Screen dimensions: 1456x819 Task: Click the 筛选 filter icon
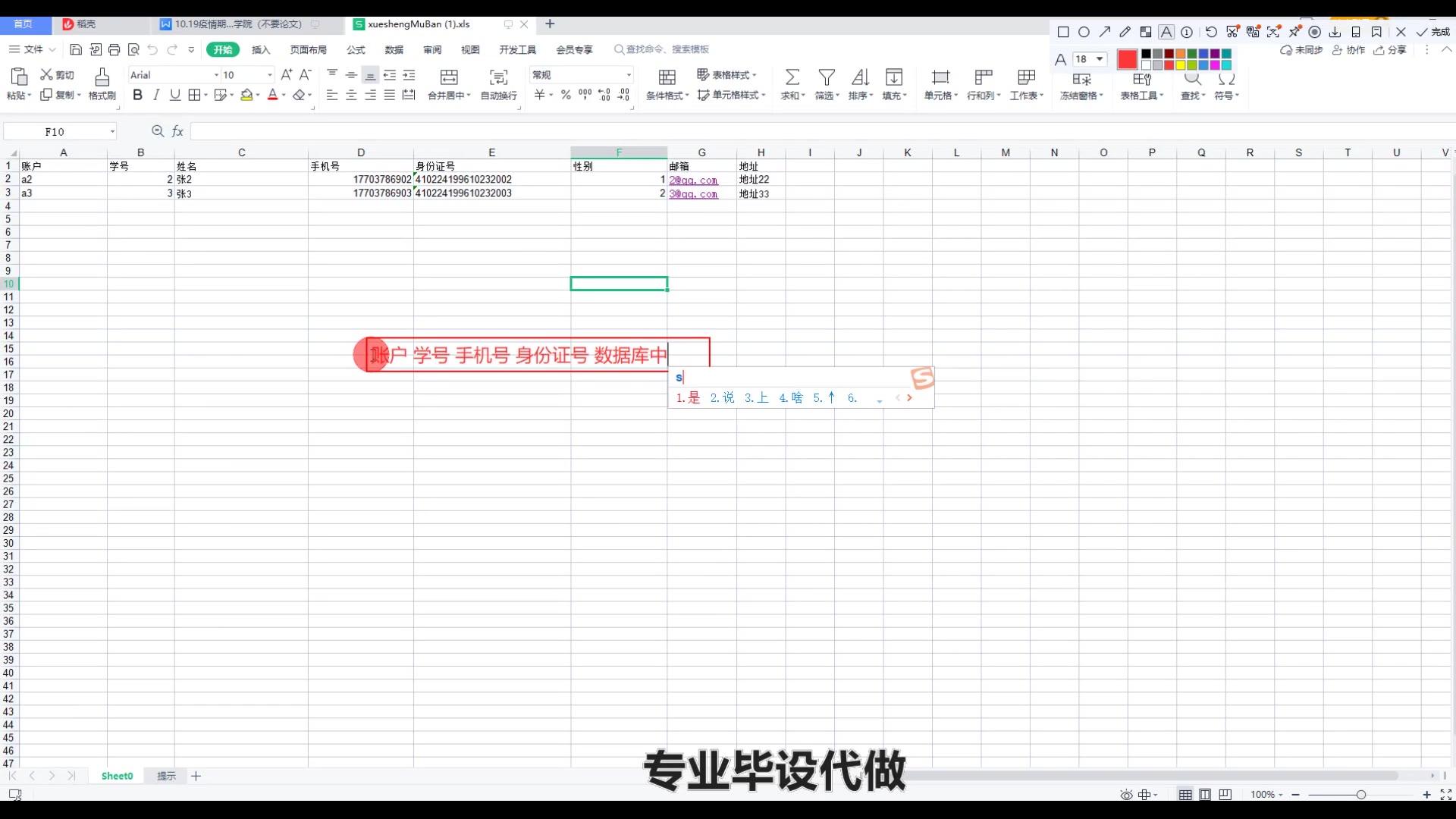coord(827,77)
